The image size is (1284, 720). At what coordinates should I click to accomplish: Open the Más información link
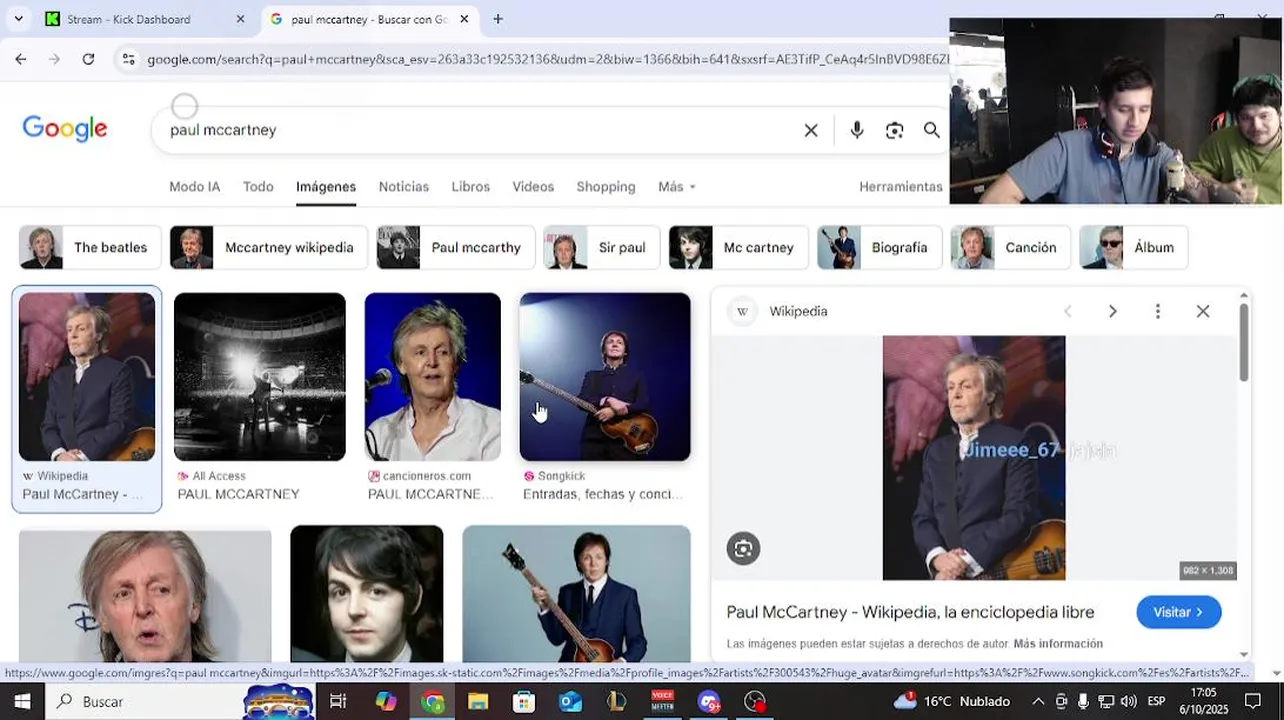click(1058, 644)
